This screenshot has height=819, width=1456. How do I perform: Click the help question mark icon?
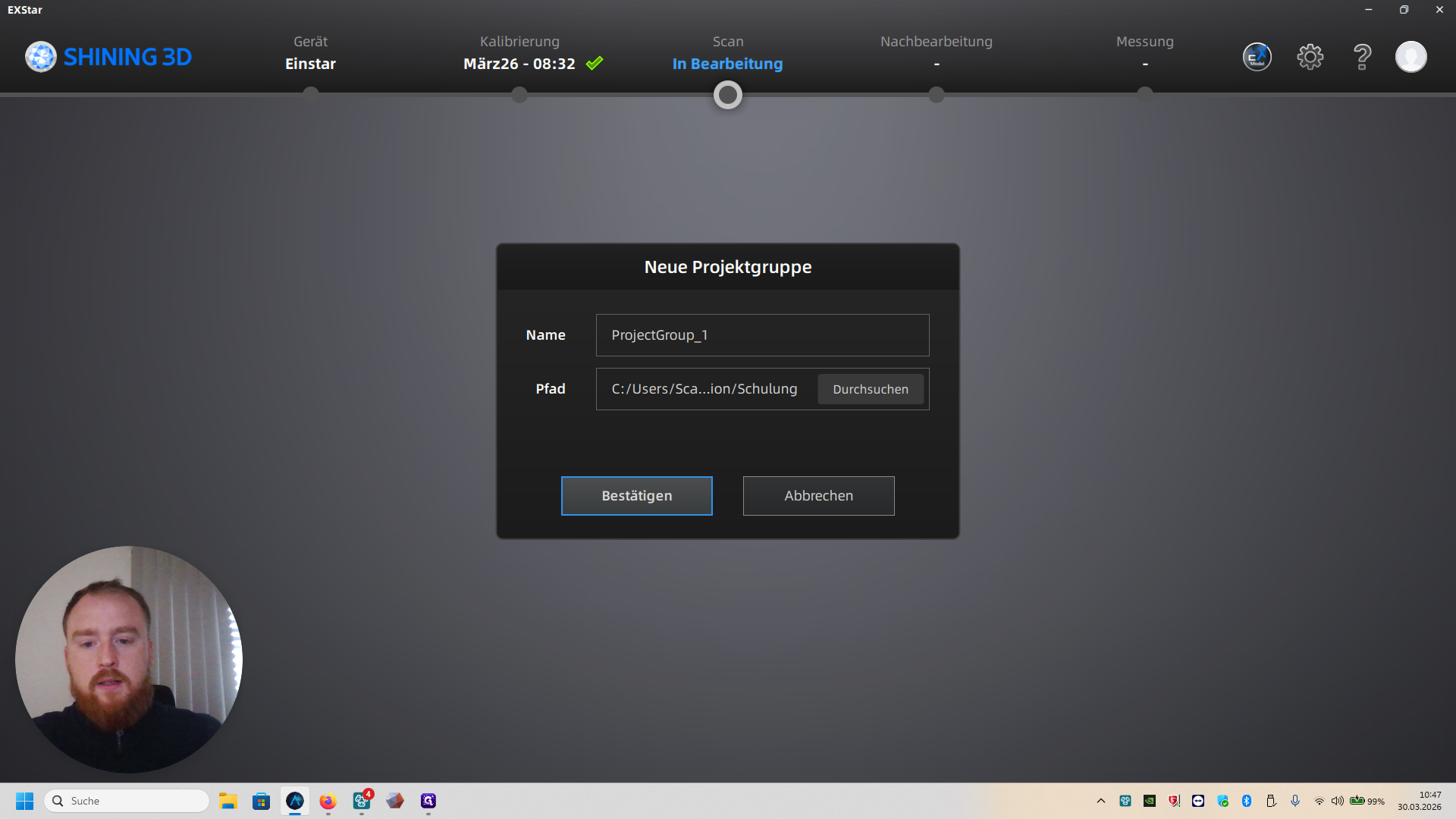1362,57
